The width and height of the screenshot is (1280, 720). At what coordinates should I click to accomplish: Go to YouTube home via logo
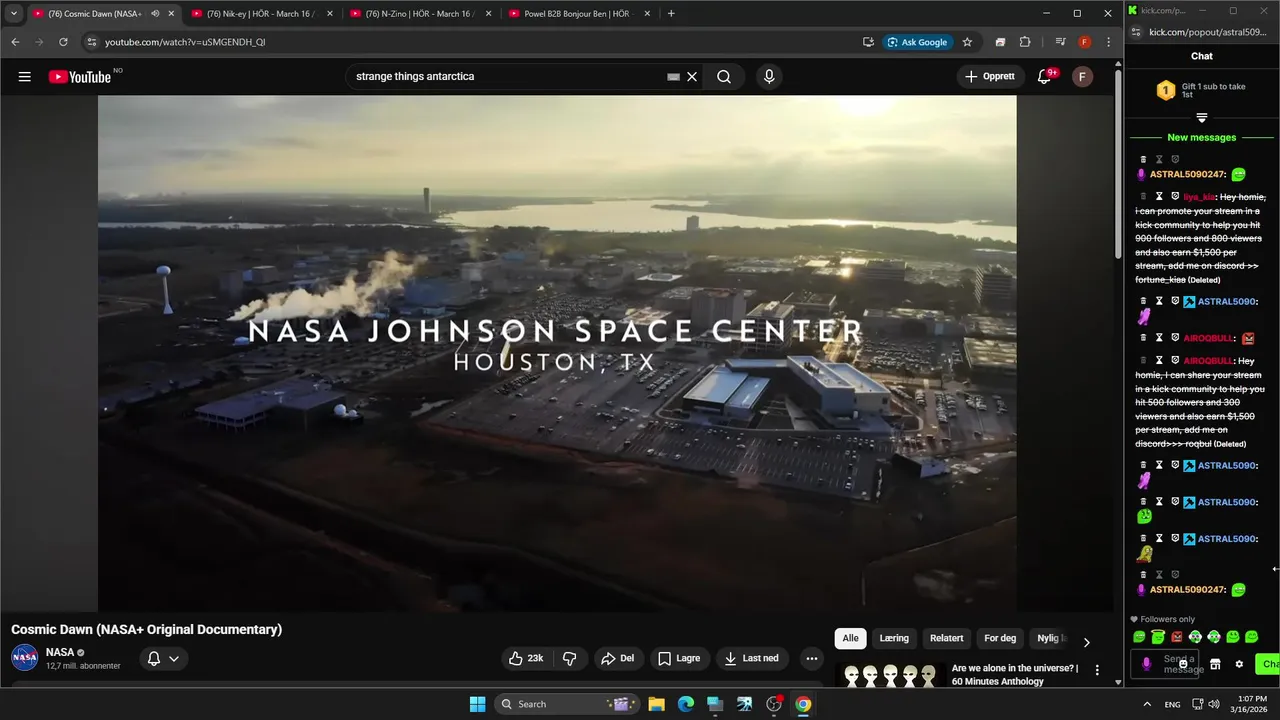point(80,77)
